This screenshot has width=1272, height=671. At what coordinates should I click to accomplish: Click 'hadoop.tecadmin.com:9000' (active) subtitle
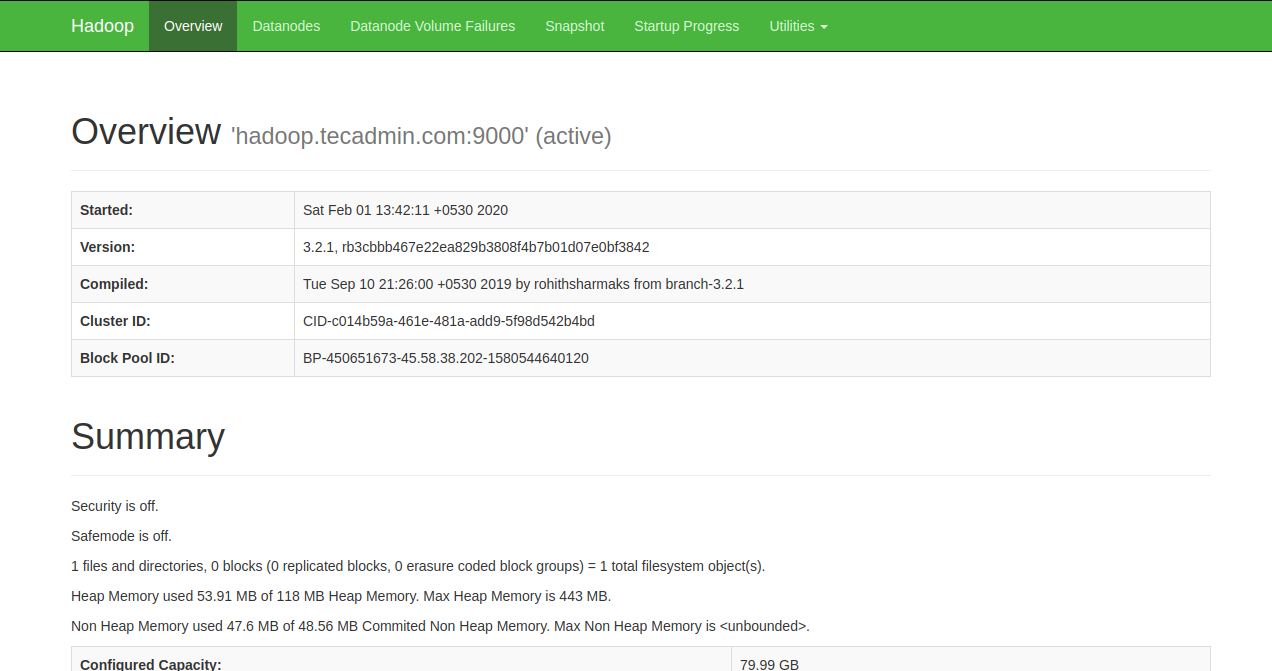pos(421,136)
